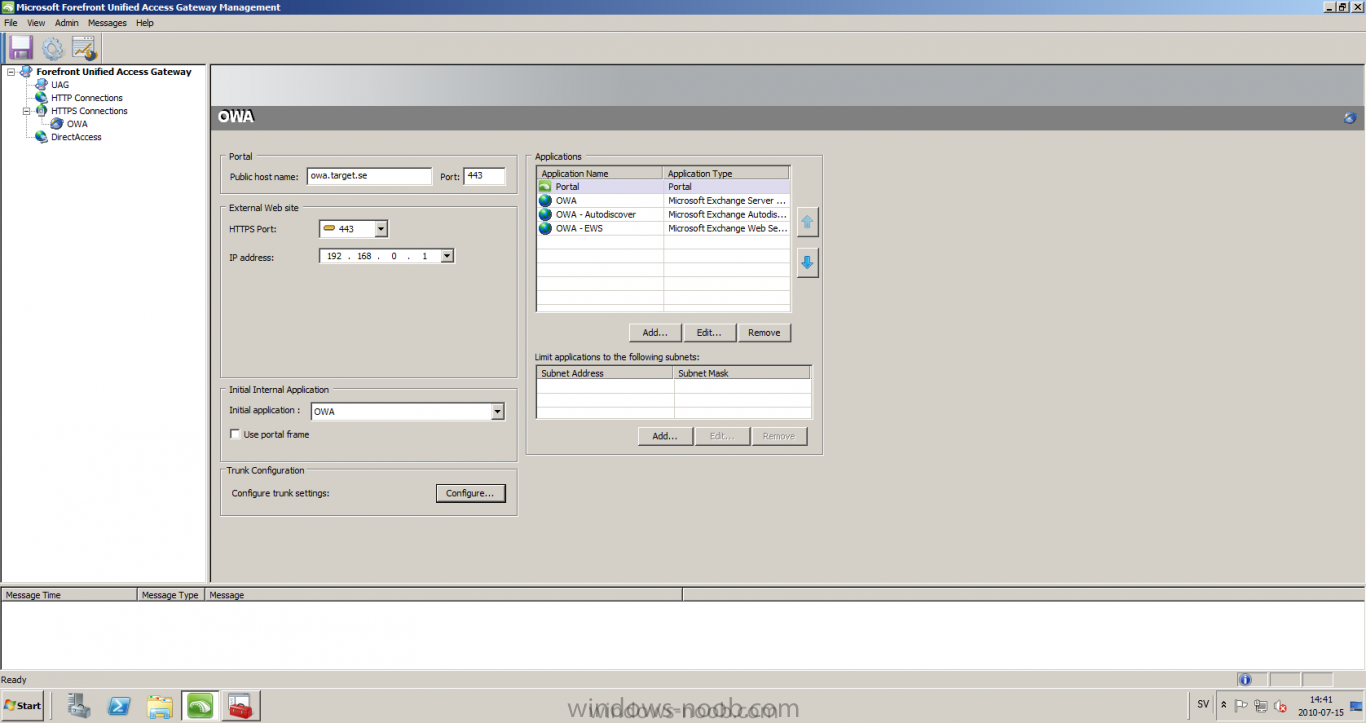Click Edit button under Applications list
The image size is (1366, 723).
pyautogui.click(x=710, y=333)
